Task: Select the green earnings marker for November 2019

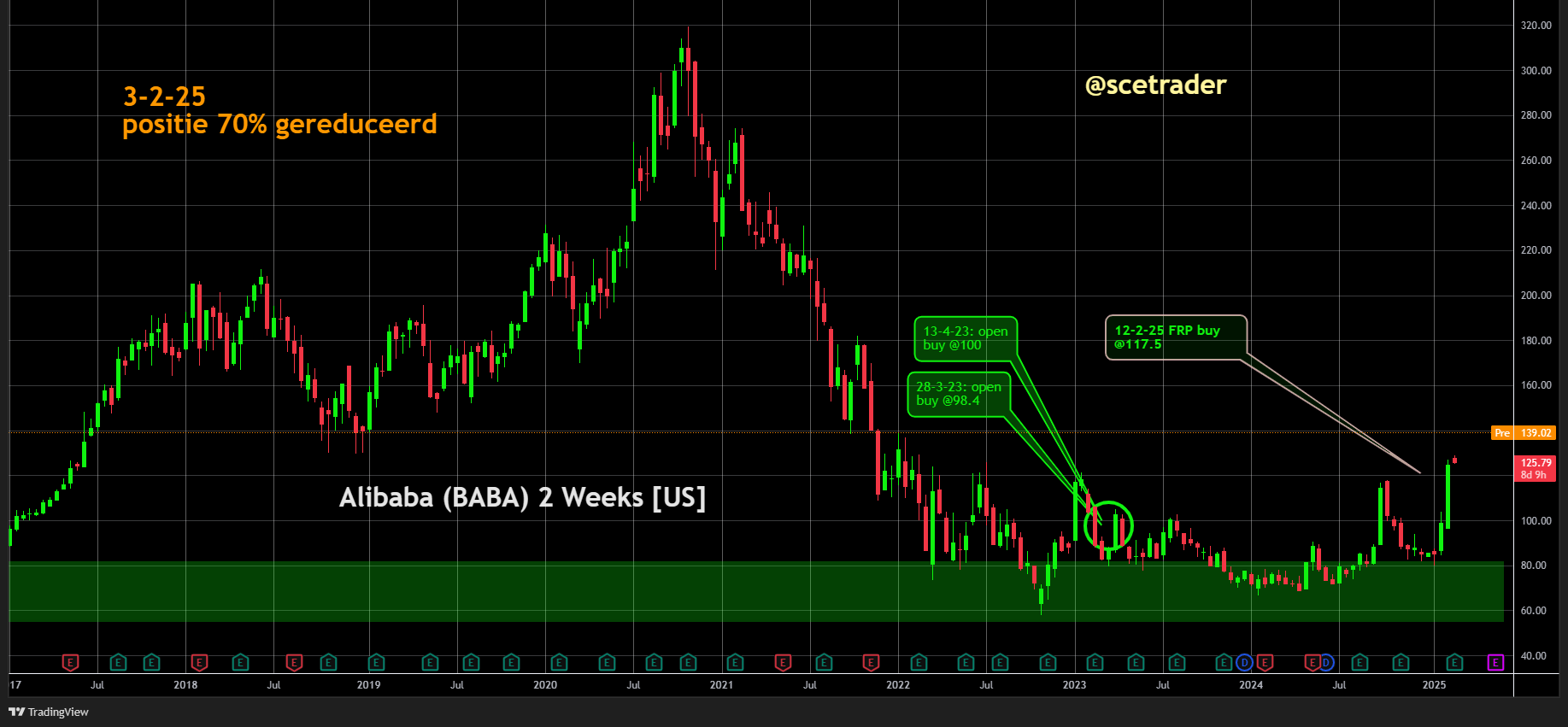Action: (512, 662)
